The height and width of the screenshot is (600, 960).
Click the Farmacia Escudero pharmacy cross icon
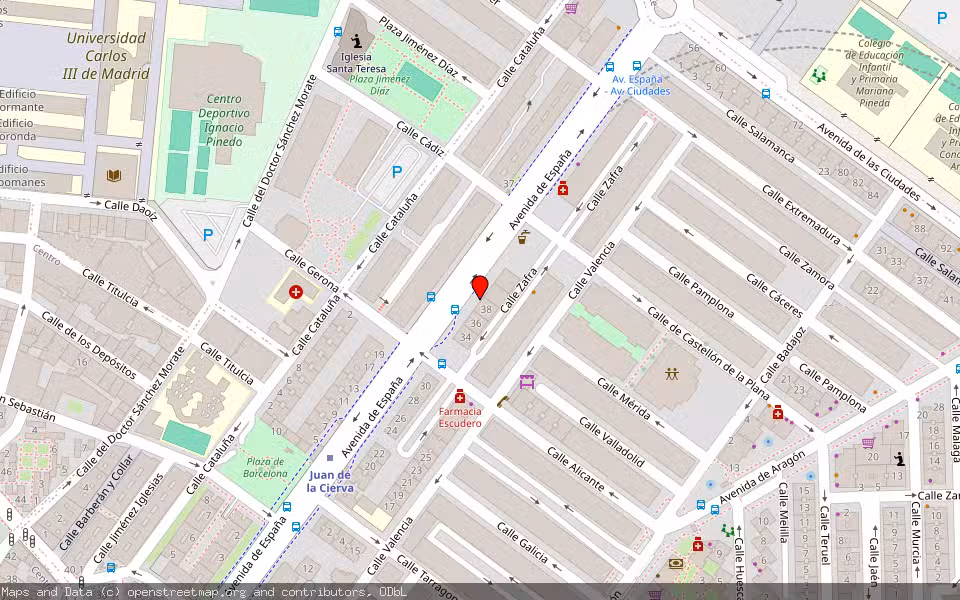[461, 396]
